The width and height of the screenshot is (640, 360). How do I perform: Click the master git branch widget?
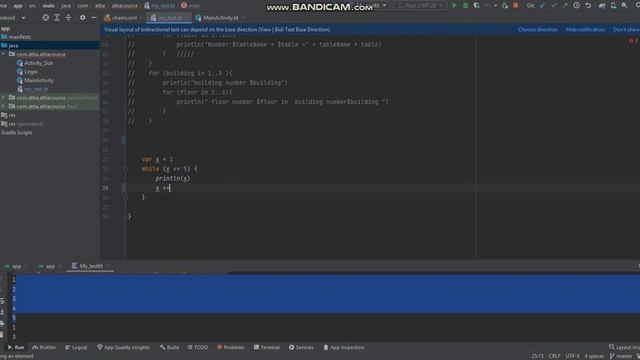click(621, 356)
